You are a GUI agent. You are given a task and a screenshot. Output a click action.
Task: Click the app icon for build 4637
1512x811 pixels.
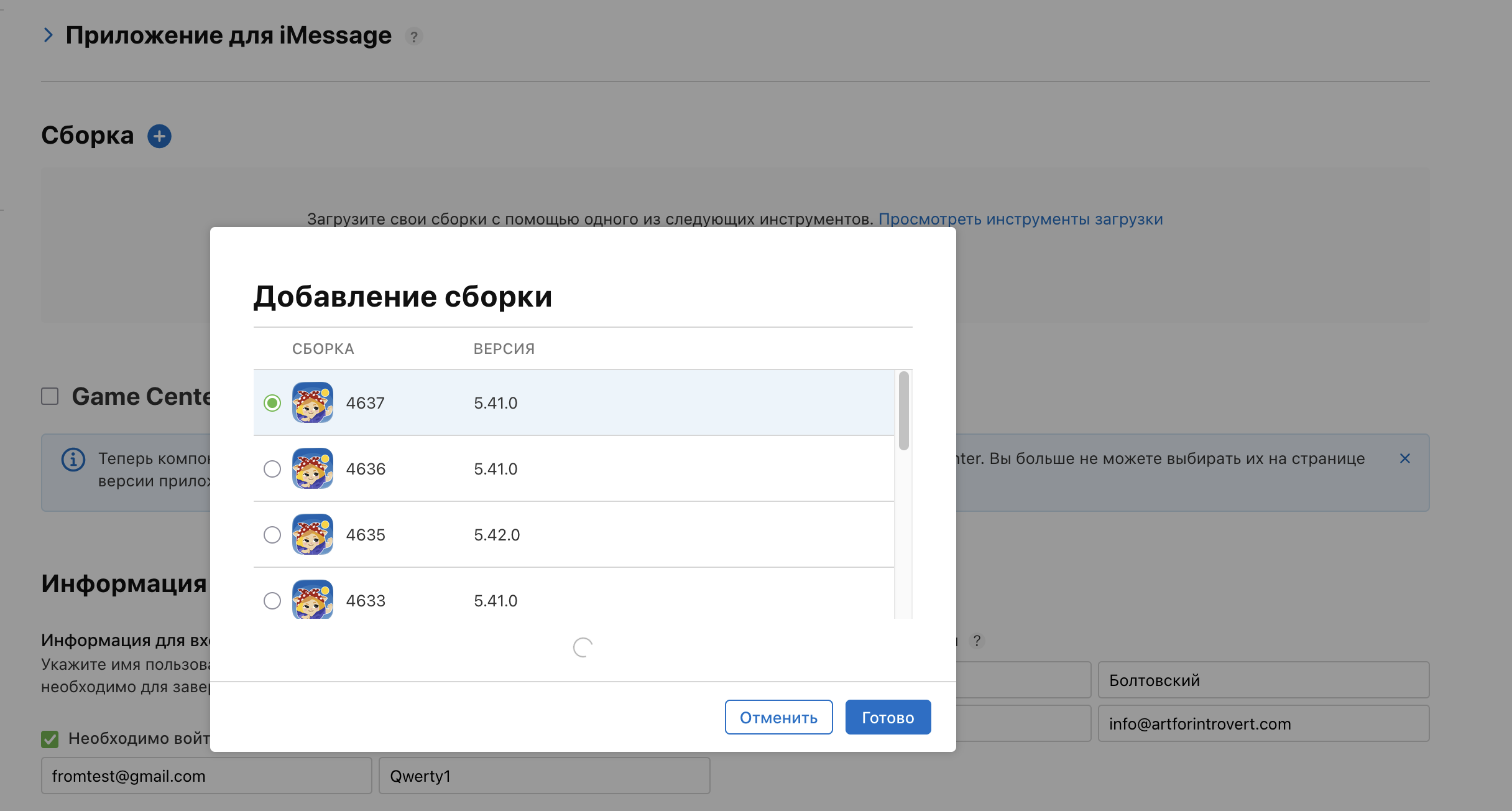(x=313, y=402)
